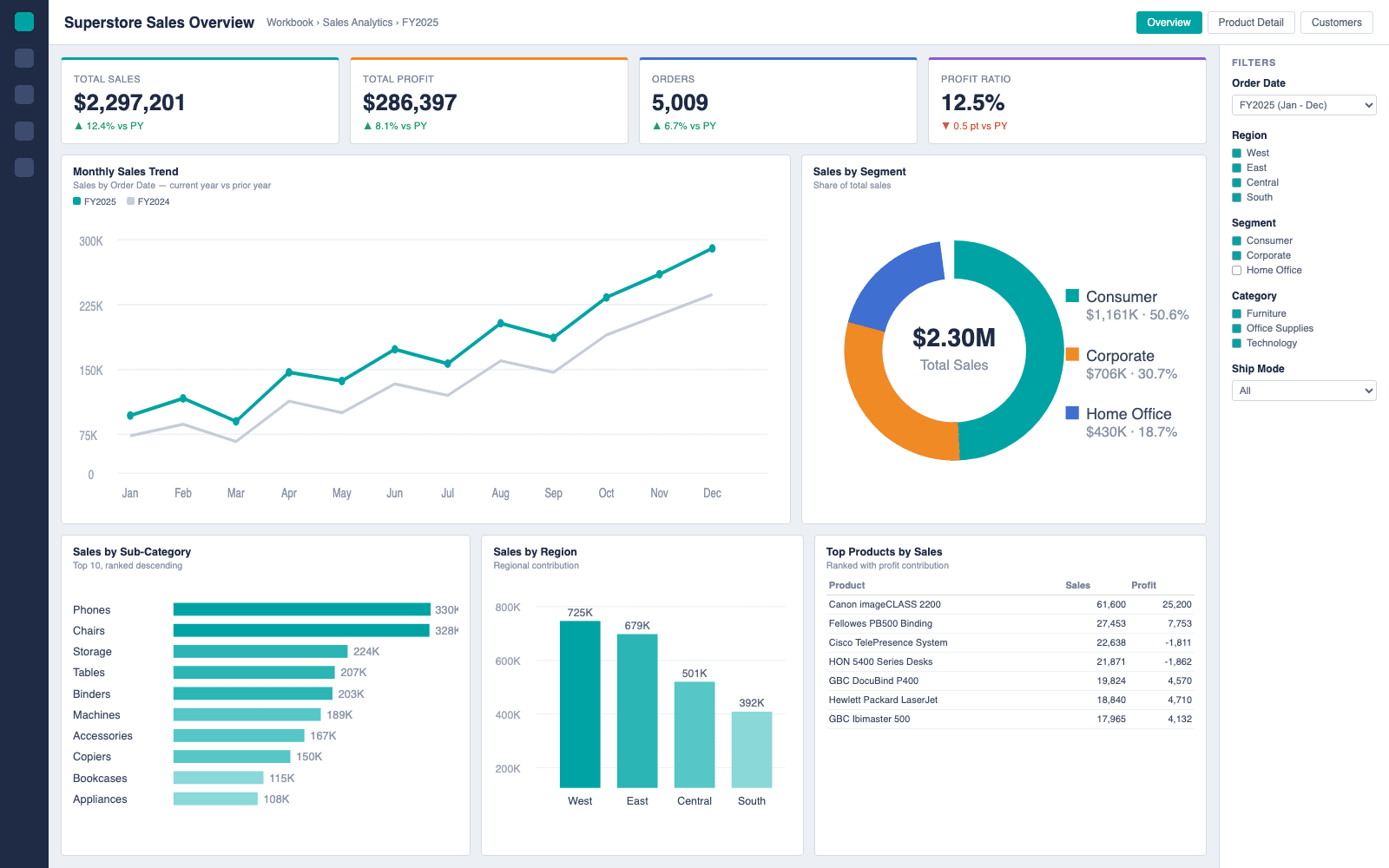
Task: Click the Phones sub-category bar
Action: 302,609
